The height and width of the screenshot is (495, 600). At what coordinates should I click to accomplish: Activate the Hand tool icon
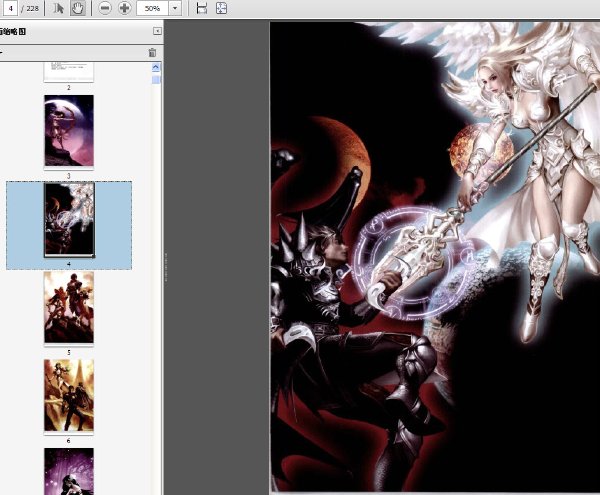tap(78, 8)
